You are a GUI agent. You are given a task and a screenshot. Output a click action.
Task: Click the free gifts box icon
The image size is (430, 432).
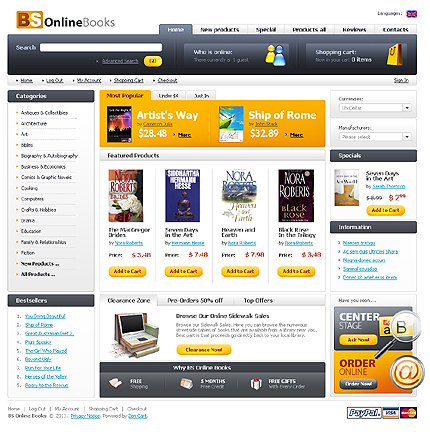(256, 384)
